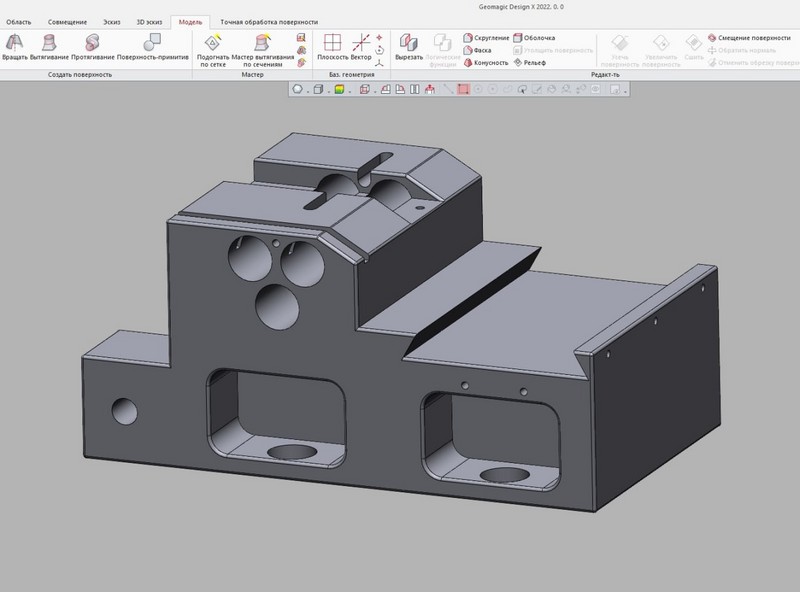This screenshot has width=800, height=592.
Task: Open the 3D эскиз tab
Action: click(149, 22)
